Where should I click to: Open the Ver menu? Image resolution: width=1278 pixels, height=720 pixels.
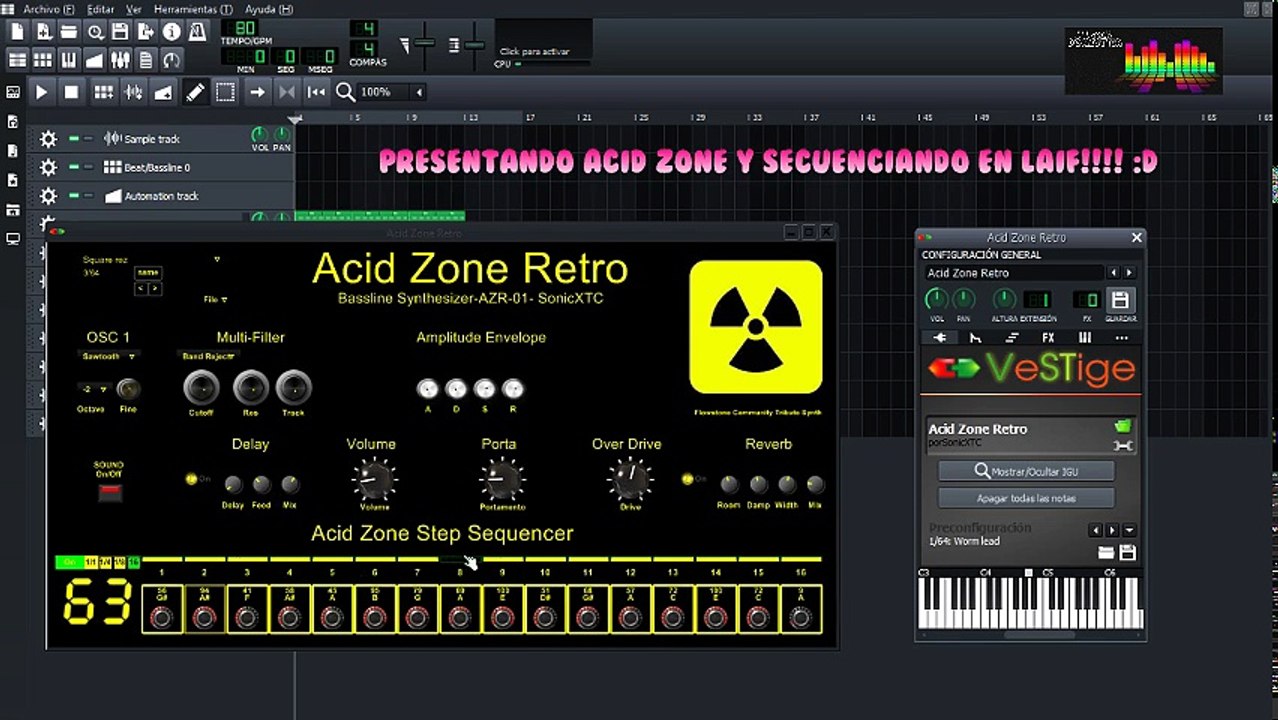[x=133, y=9]
